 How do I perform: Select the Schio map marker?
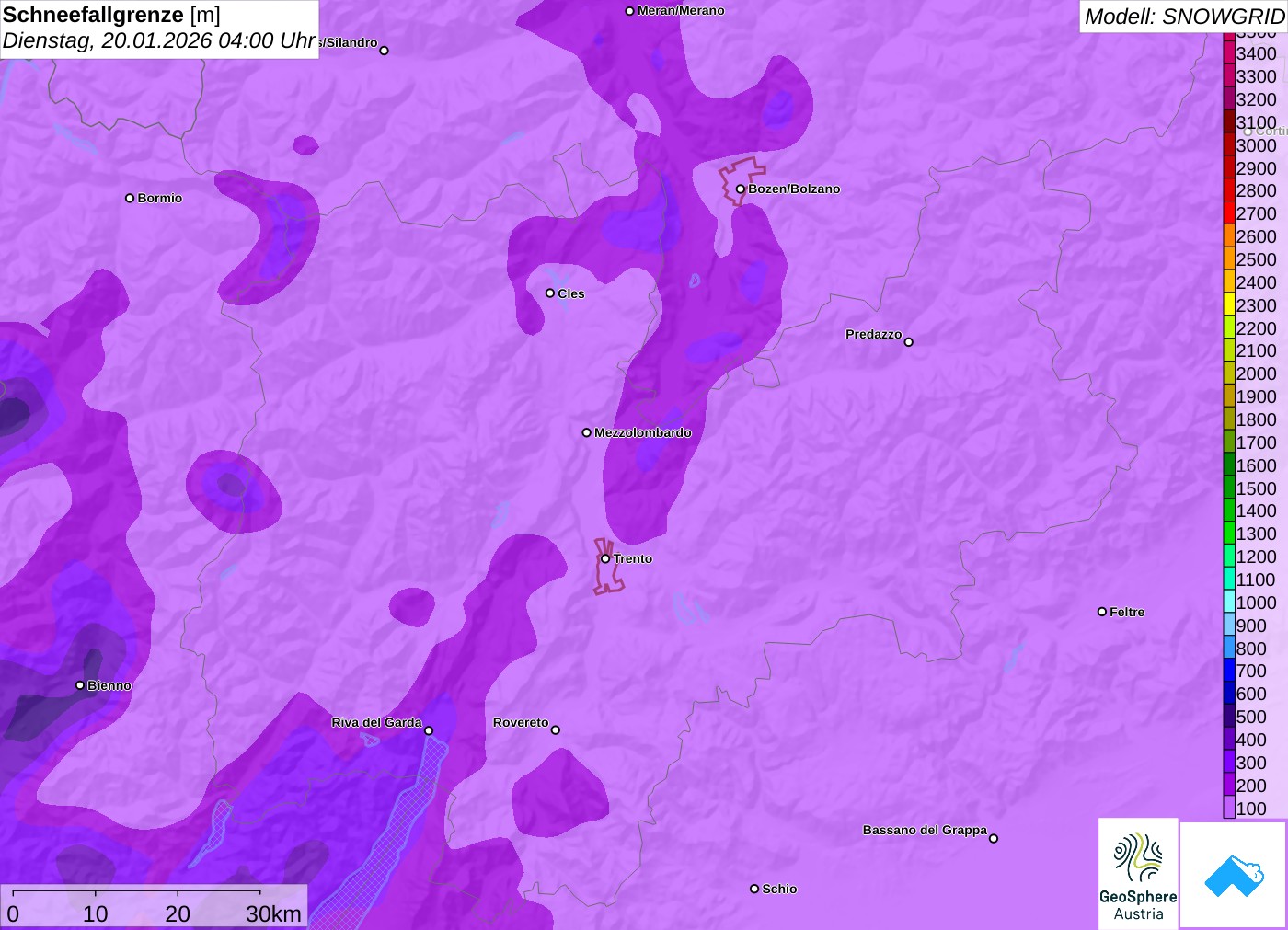pos(754,889)
